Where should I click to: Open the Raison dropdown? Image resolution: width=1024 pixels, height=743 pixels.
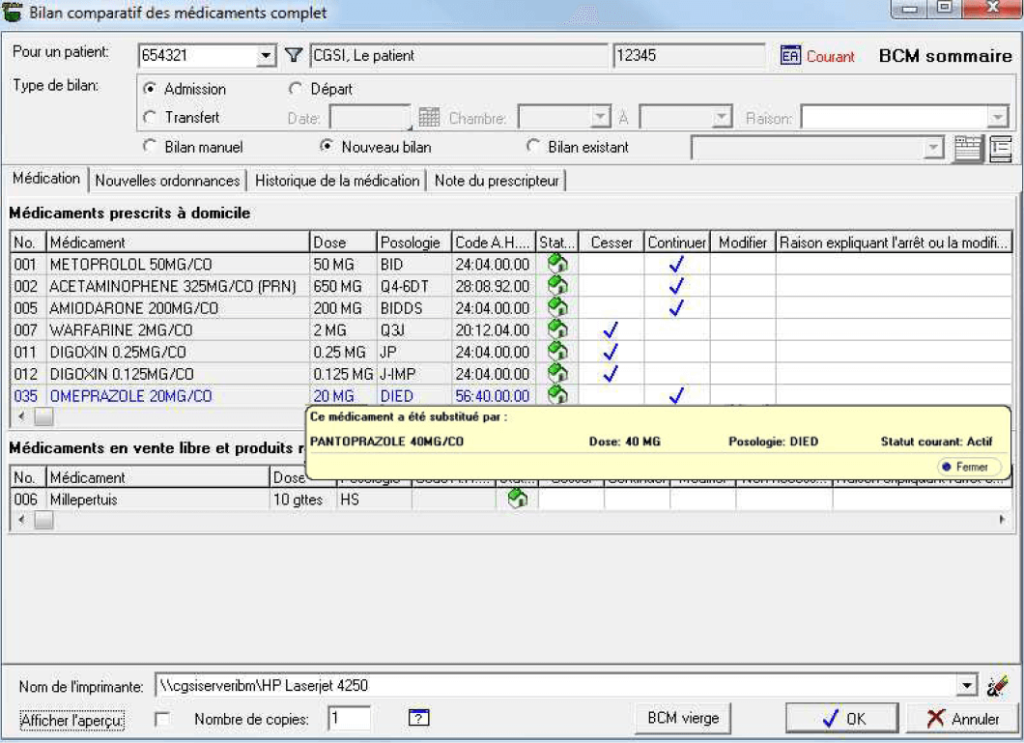[x=997, y=118]
